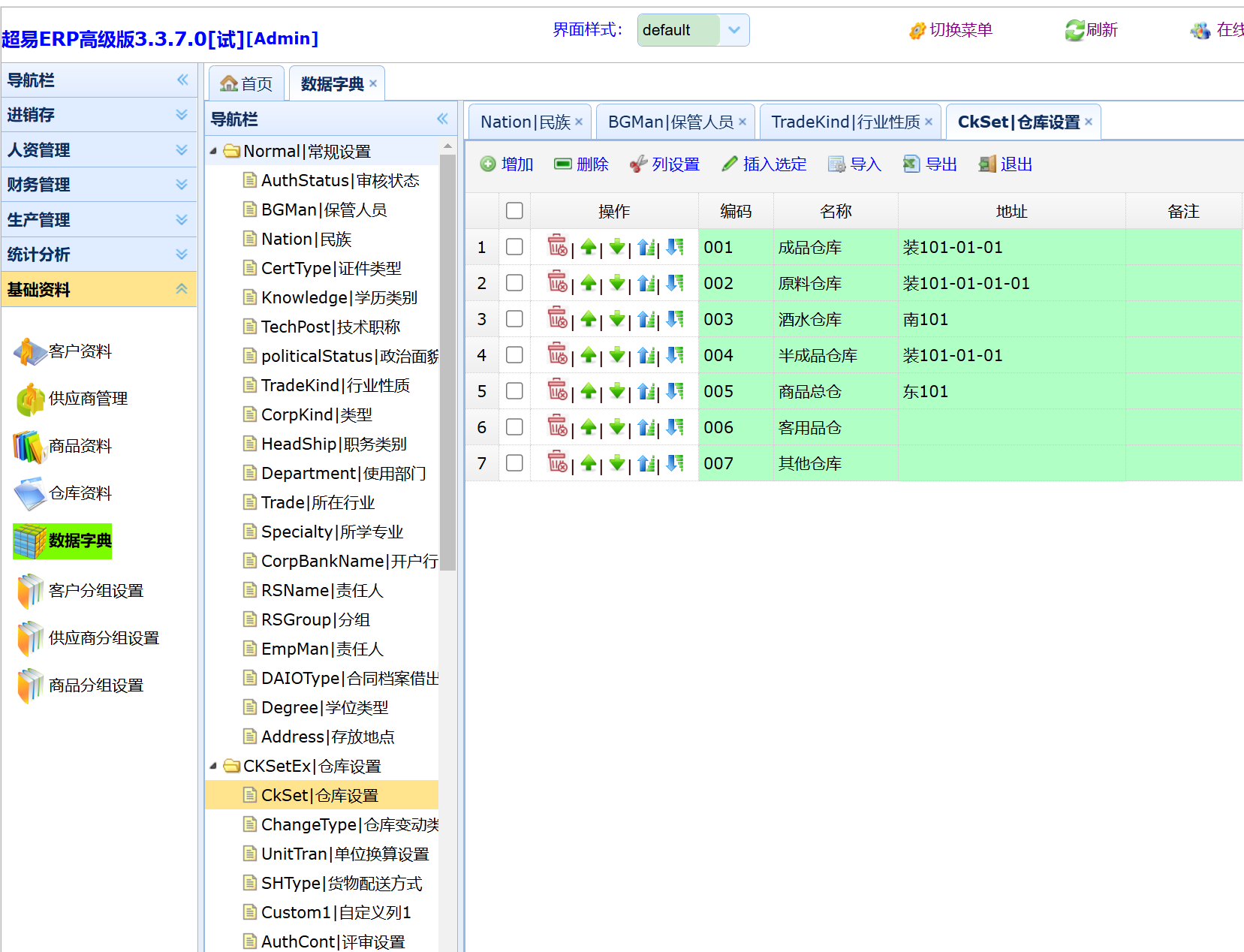
Task: Click the green move-down arrow in row 5
Action: 617,391
